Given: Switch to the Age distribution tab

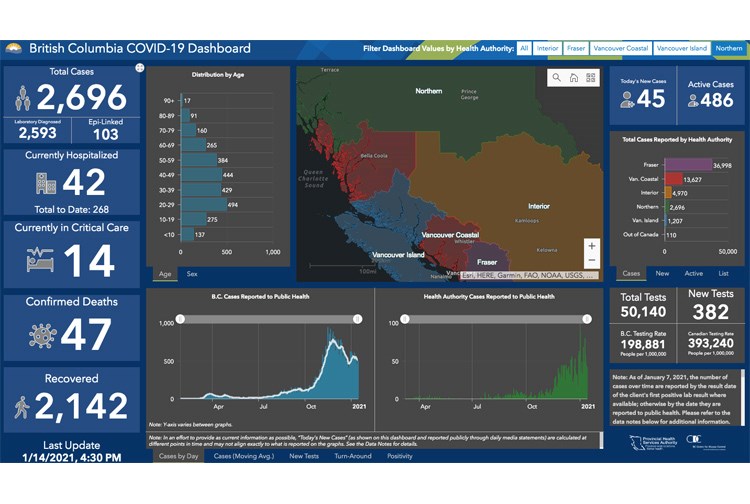Looking at the screenshot, I should coord(165,274).
